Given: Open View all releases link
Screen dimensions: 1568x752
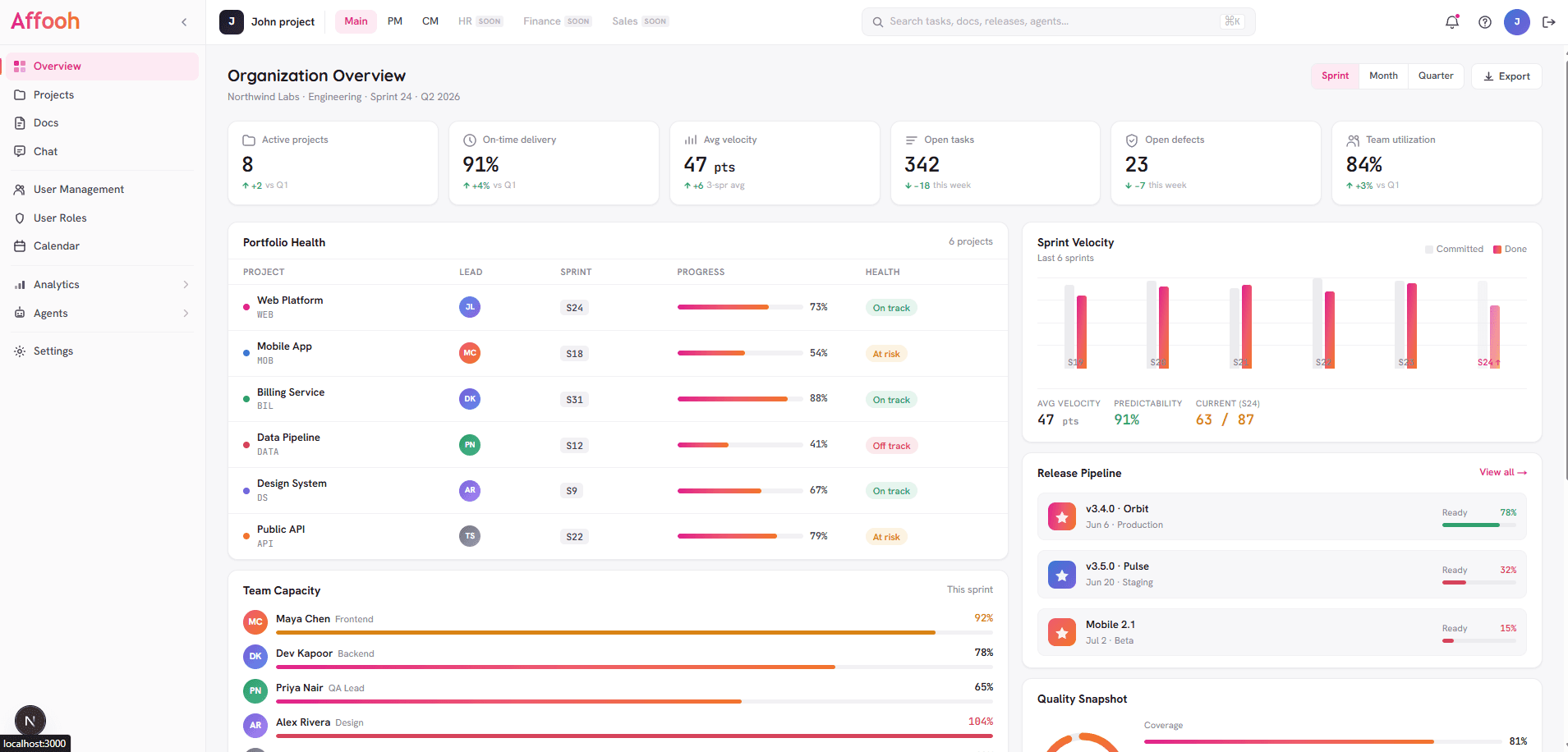Looking at the screenshot, I should (1503, 473).
